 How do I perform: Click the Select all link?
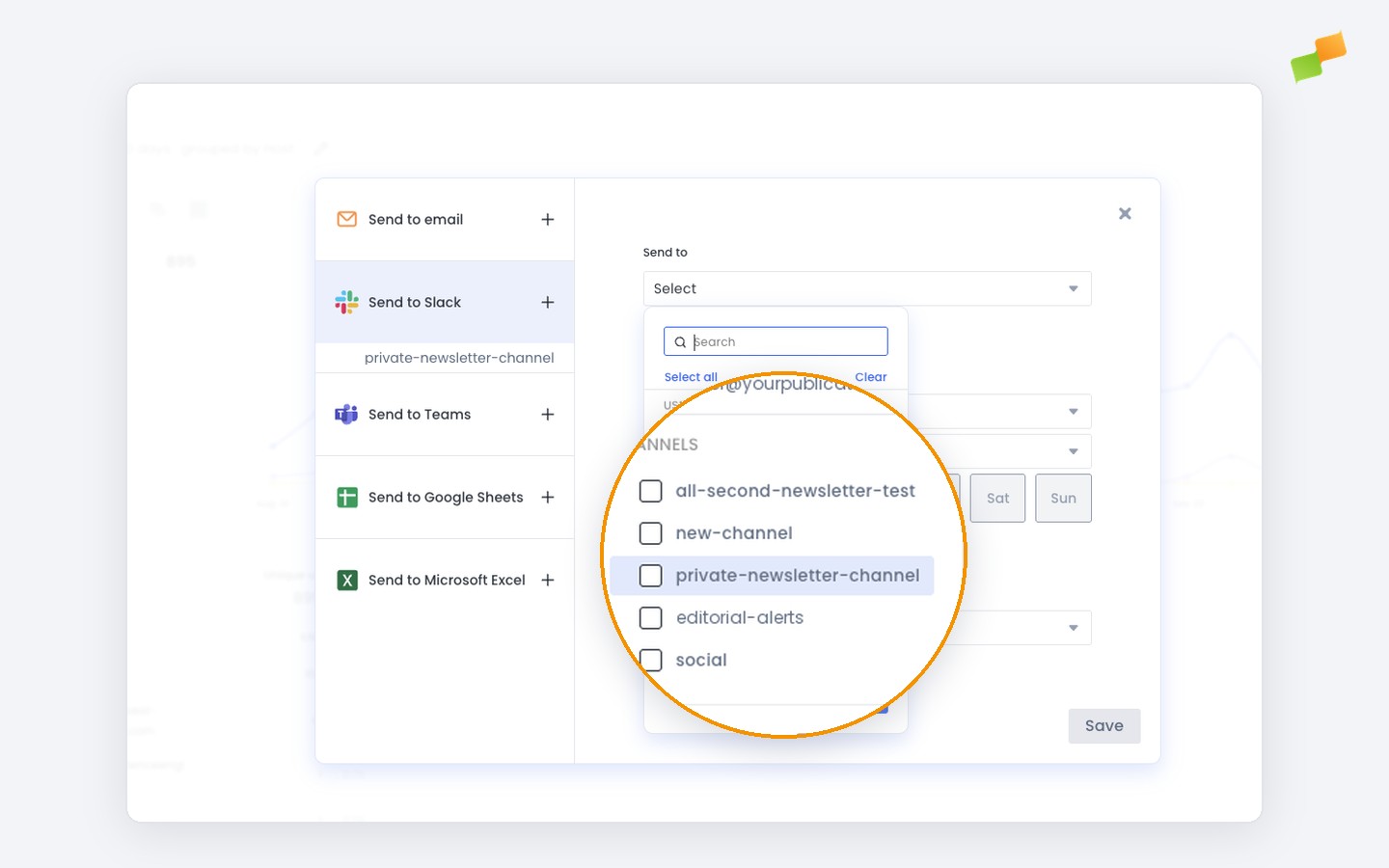point(691,377)
